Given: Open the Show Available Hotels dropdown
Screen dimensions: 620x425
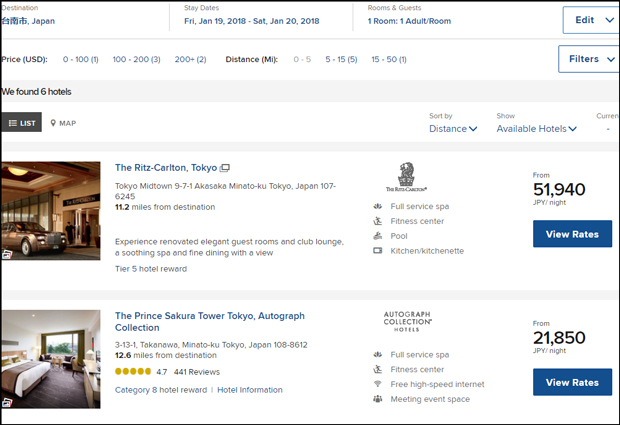Looking at the screenshot, I should [537, 129].
